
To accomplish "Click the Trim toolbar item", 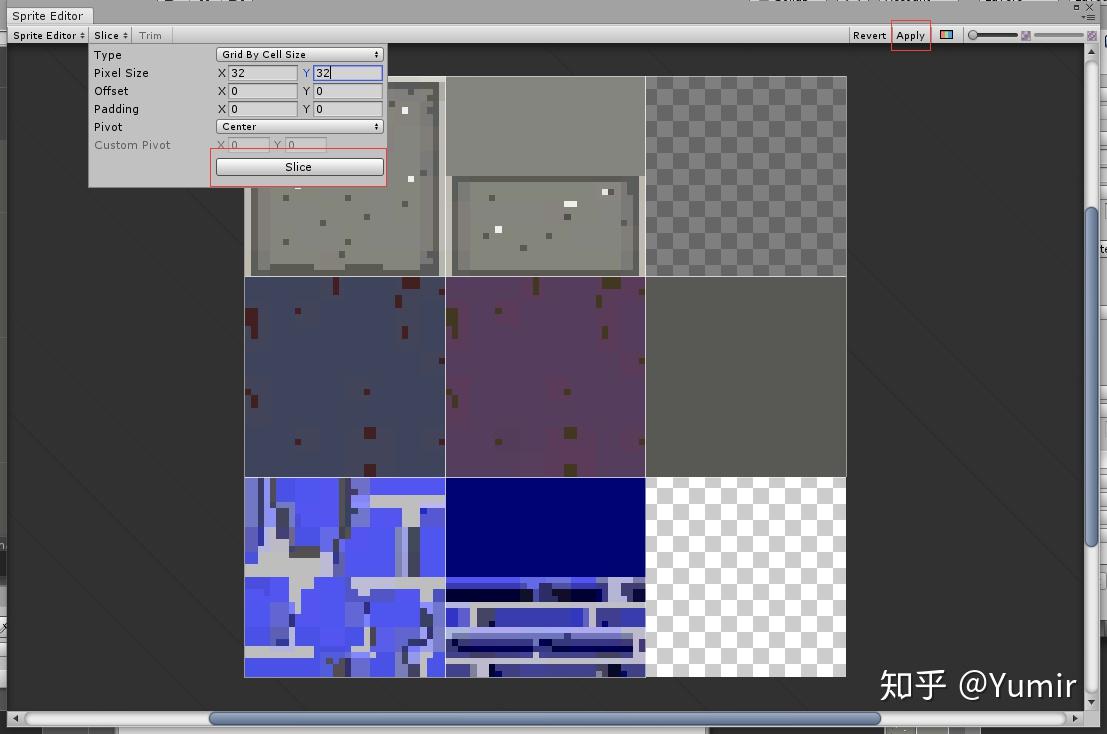I will tap(150, 35).
